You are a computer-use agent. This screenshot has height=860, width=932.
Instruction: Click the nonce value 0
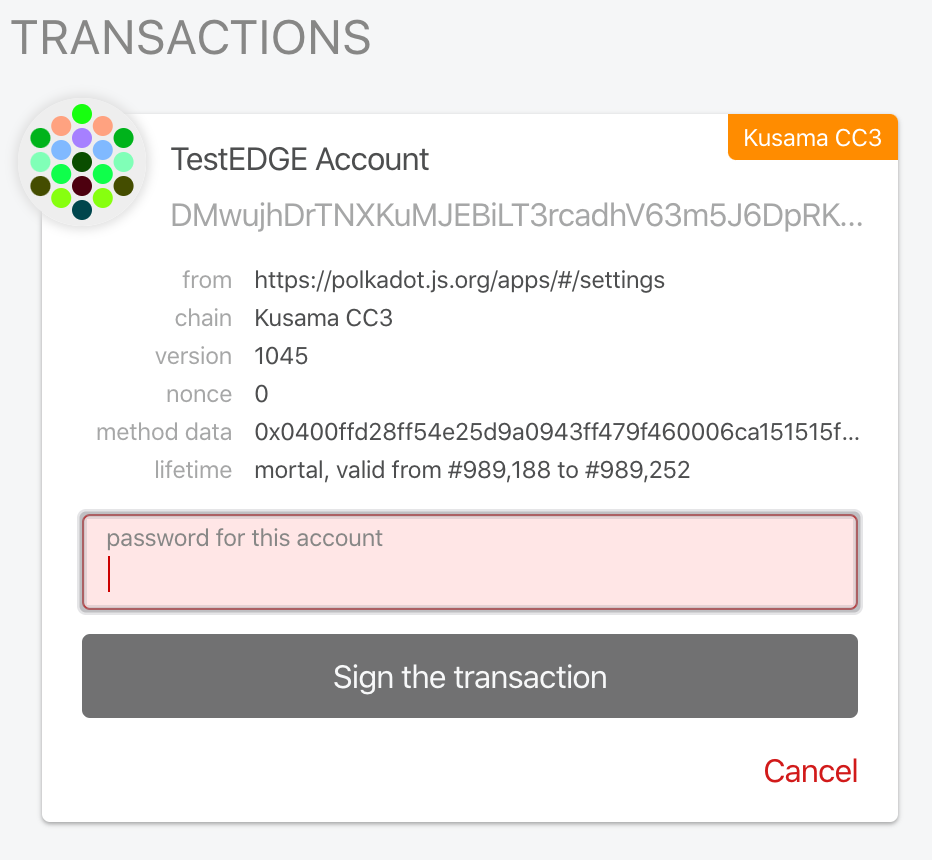click(262, 394)
